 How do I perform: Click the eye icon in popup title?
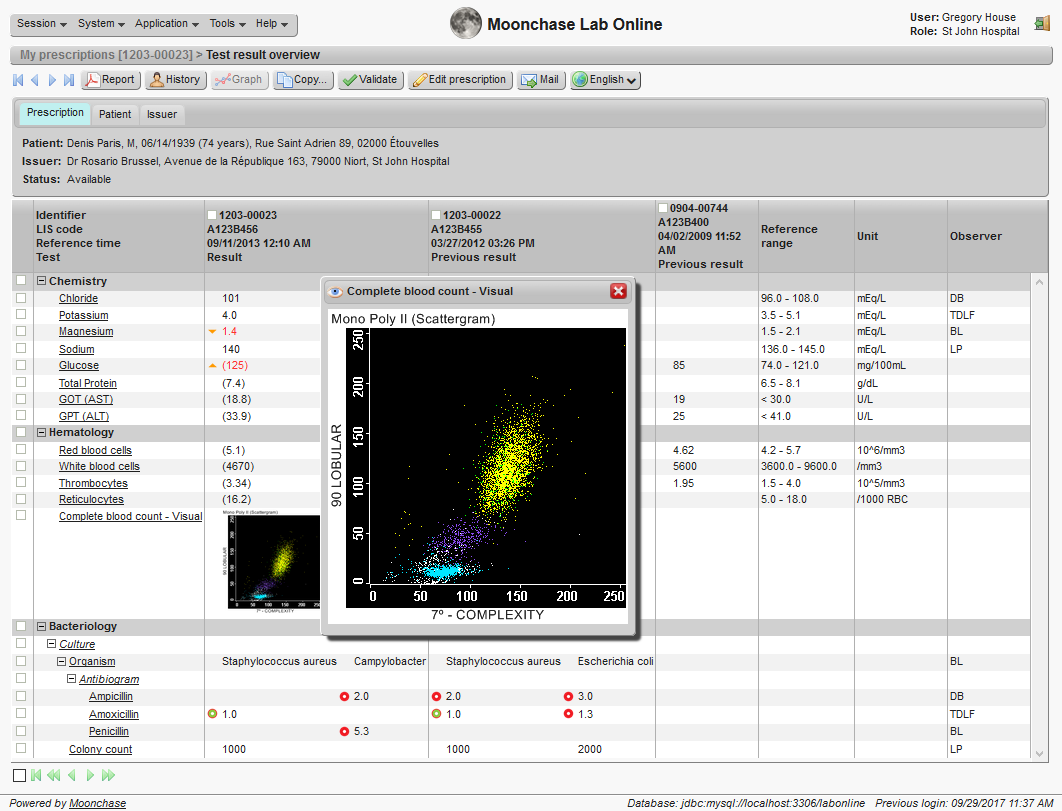point(335,292)
